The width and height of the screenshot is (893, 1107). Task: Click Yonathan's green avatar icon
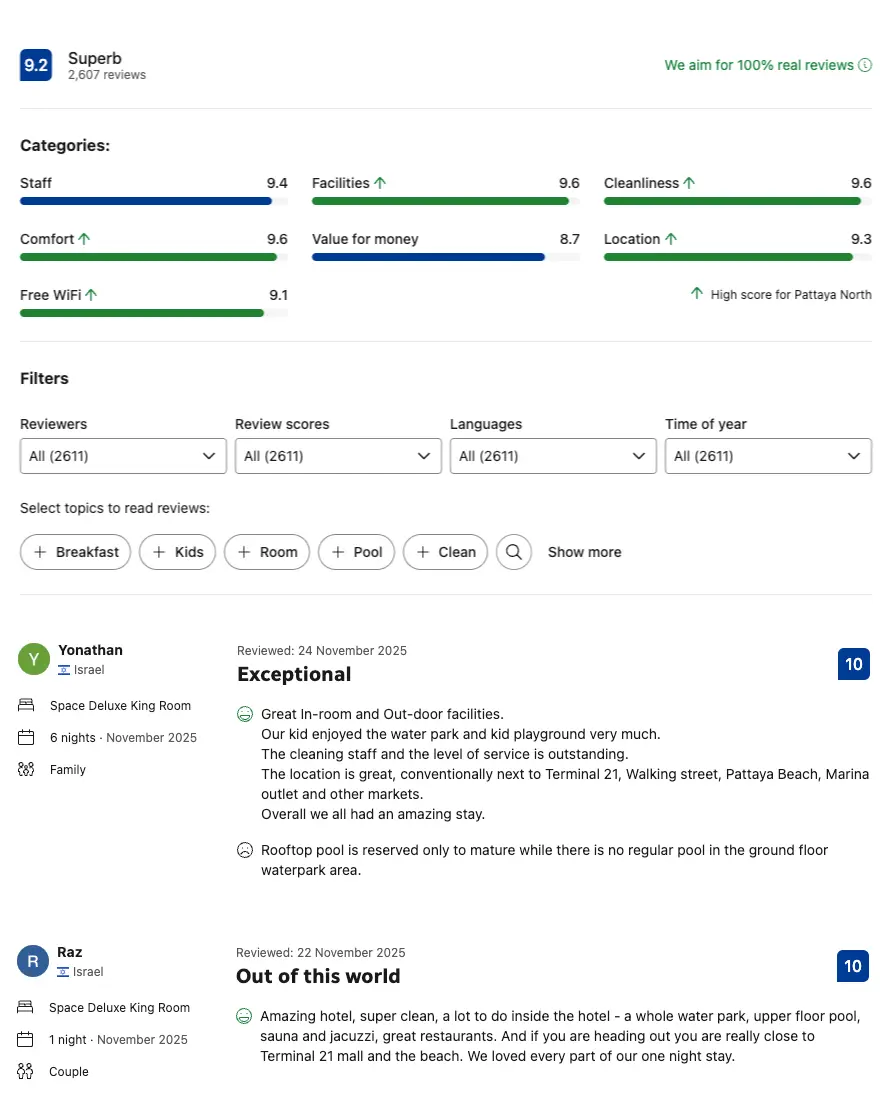tap(34, 659)
